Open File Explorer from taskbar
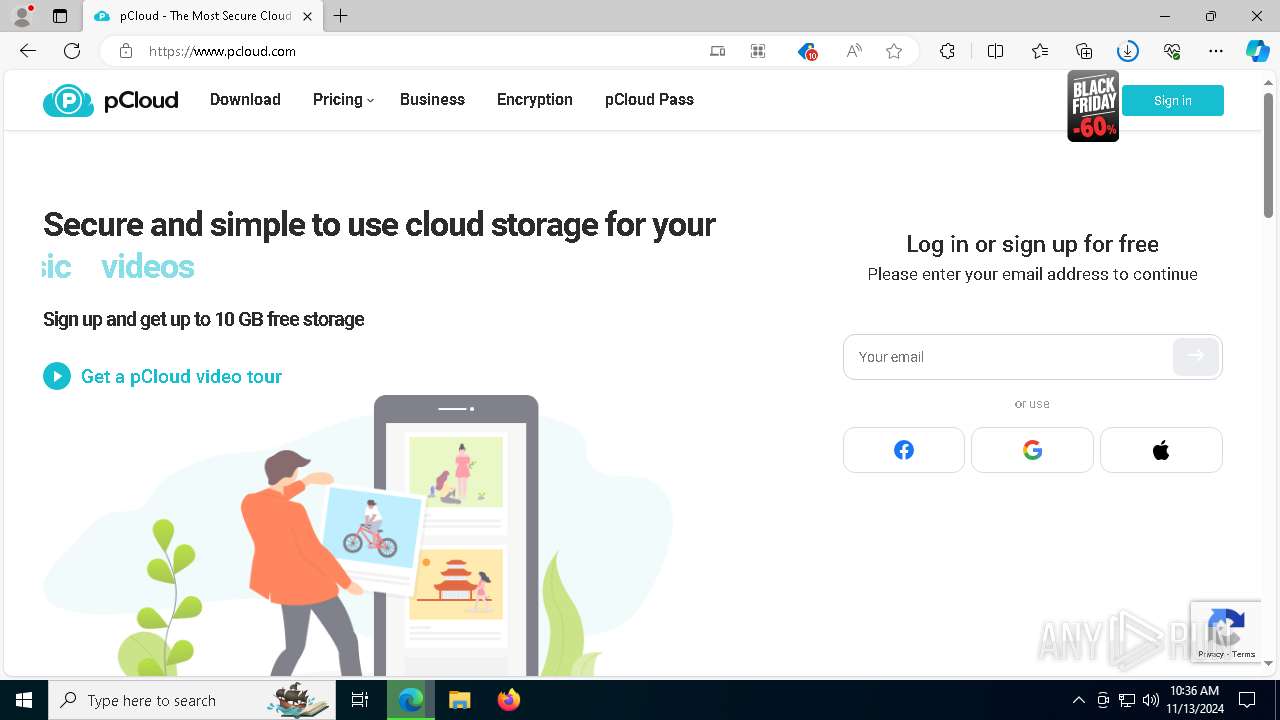The width and height of the screenshot is (1280, 720). [x=459, y=700]
